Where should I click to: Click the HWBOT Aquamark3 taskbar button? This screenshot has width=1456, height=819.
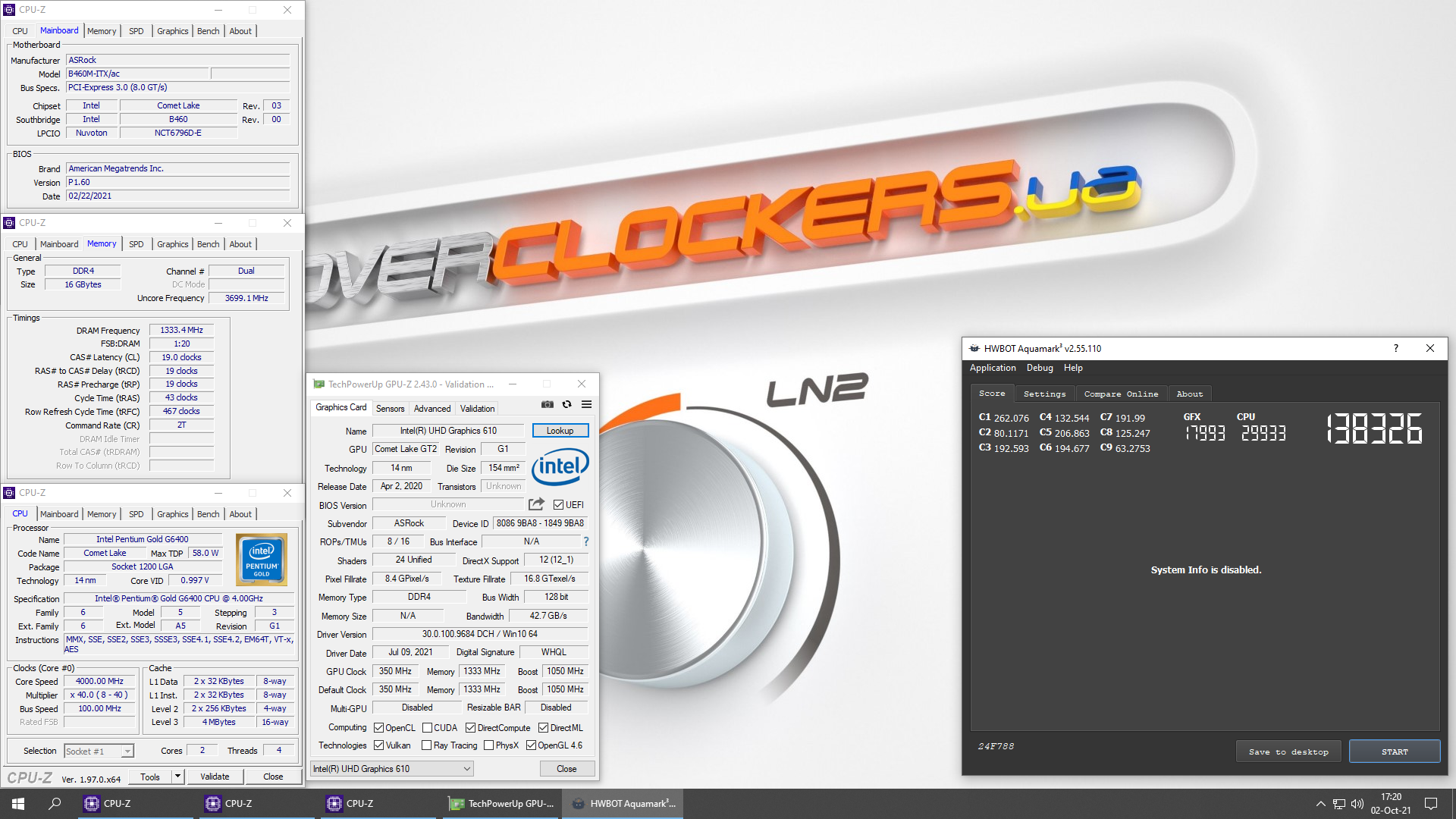coord(623,804)
